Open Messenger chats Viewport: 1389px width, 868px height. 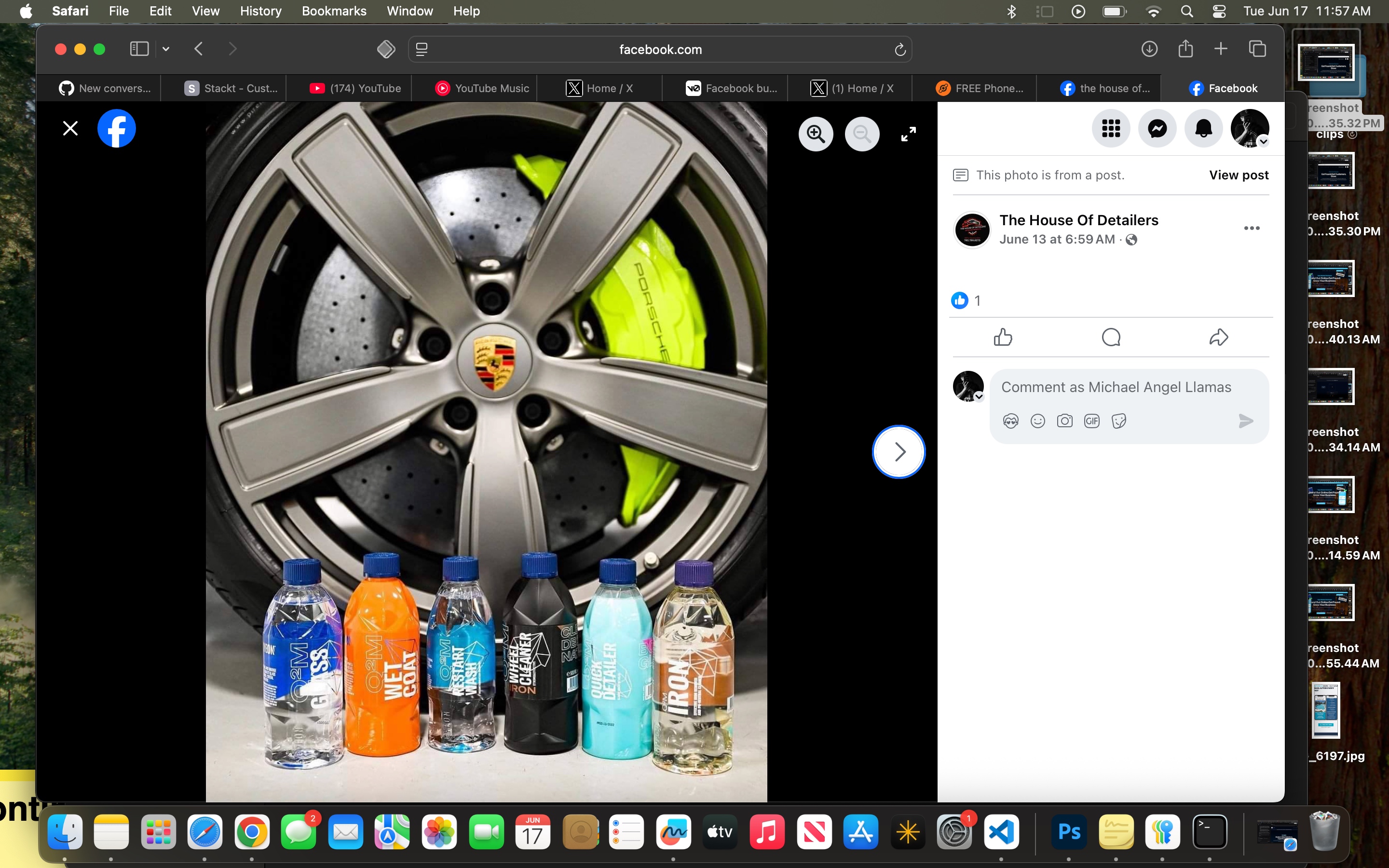(1157, 129)
